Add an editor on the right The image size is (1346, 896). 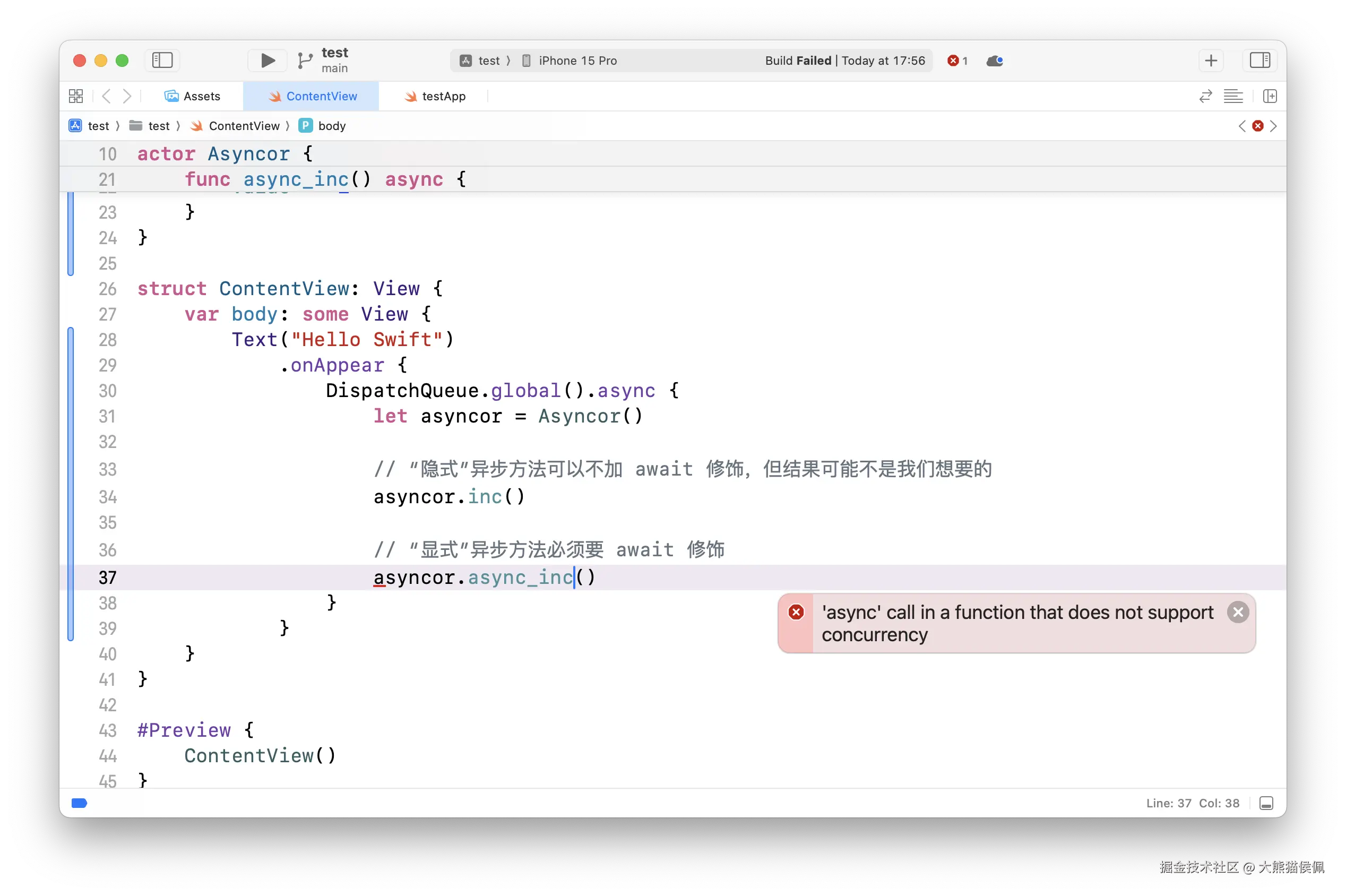(1270, 96)
